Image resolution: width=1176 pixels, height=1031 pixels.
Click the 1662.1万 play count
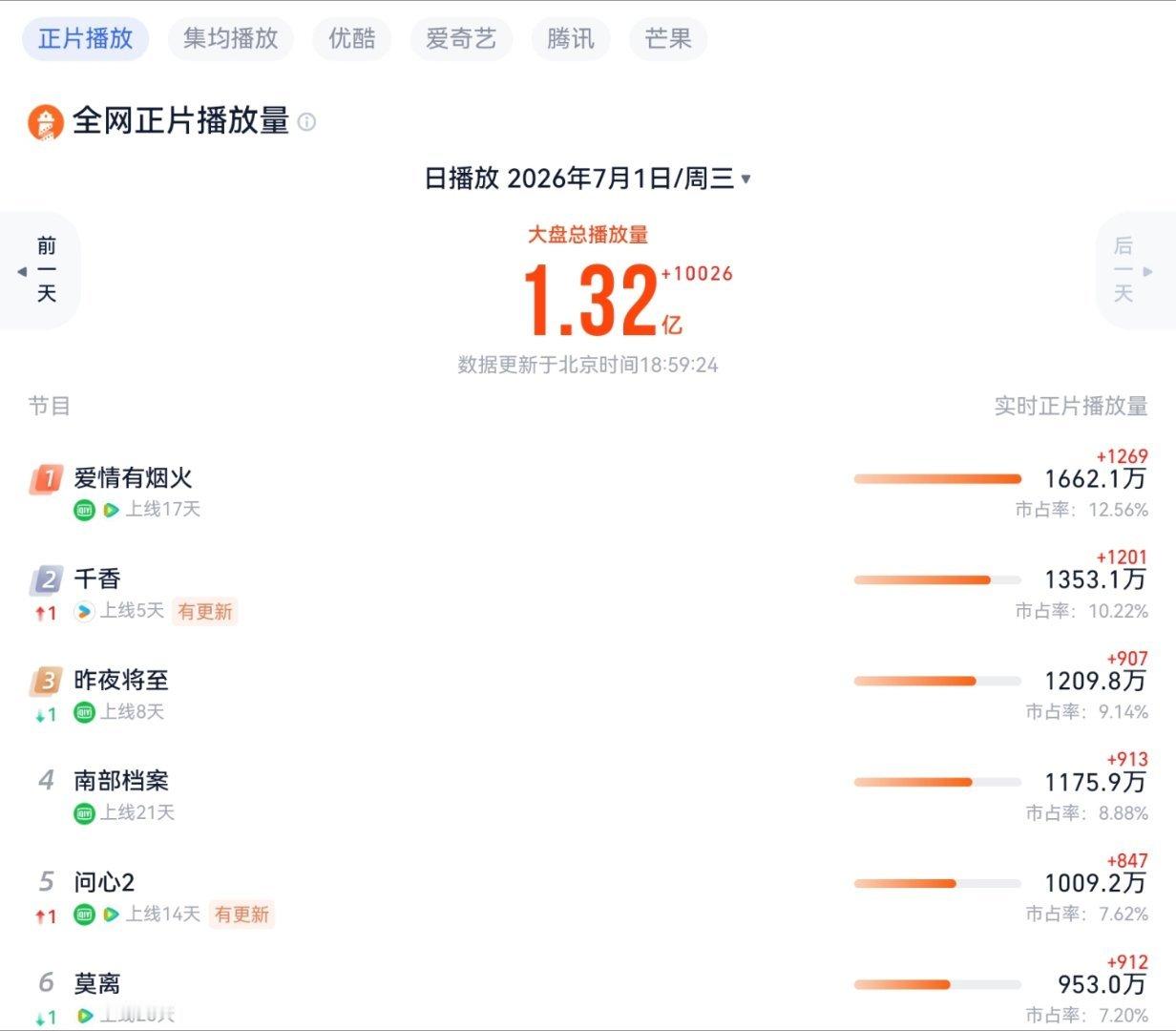(1095, 479)
